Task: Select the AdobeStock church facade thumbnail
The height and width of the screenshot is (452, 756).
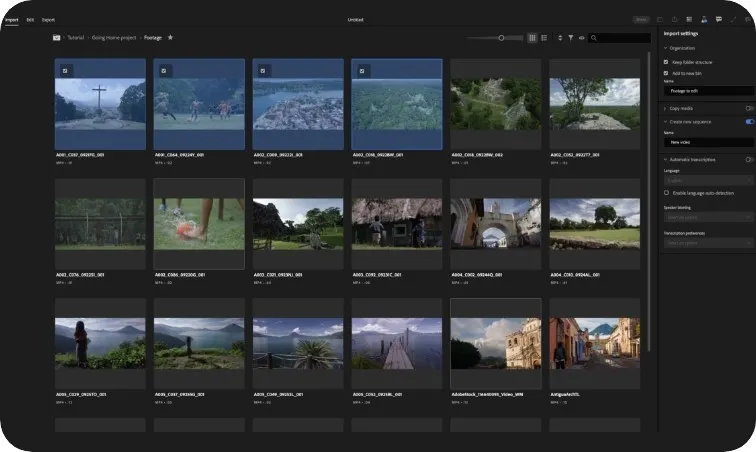Action: click(496, 343)
